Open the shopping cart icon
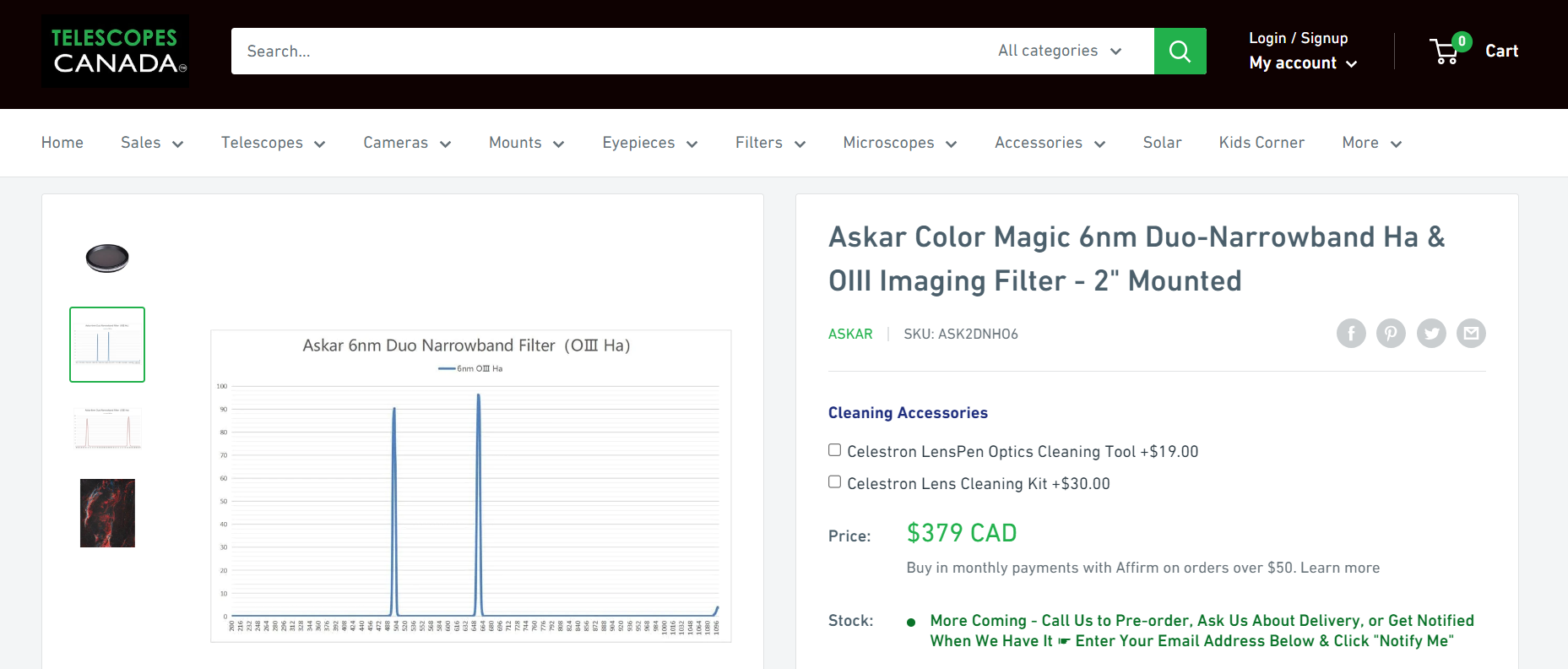This screenshot has height=669, width=1568. [x=1446, y=52]
